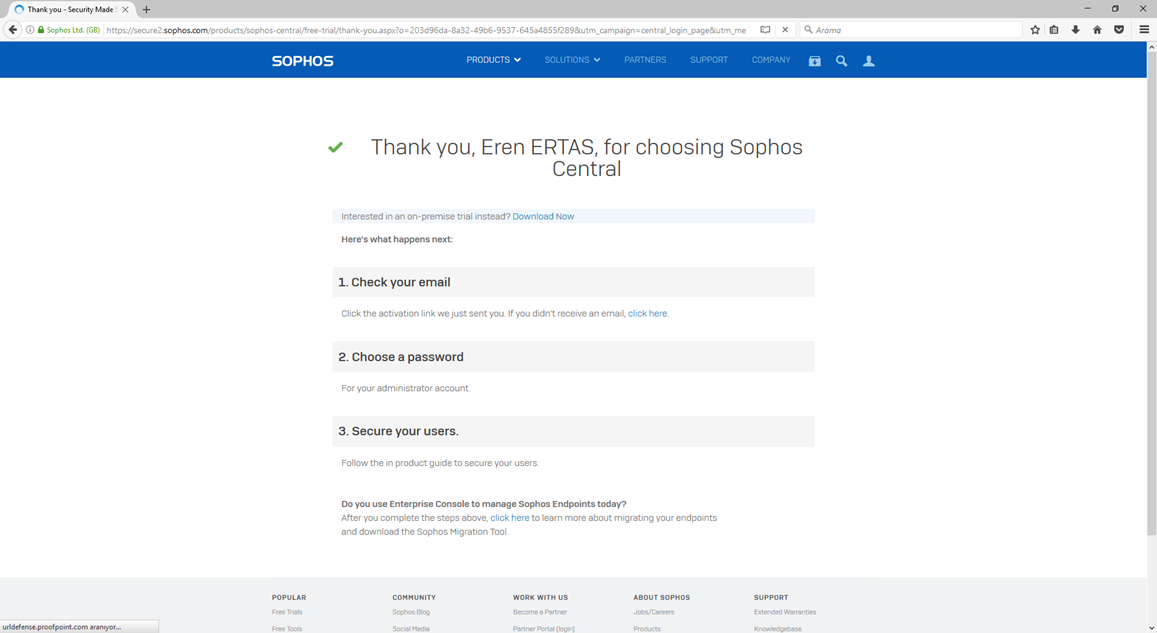Open Firefox downloads arrow icon
The image size is (1157, 633).
tap(1075, 30)
